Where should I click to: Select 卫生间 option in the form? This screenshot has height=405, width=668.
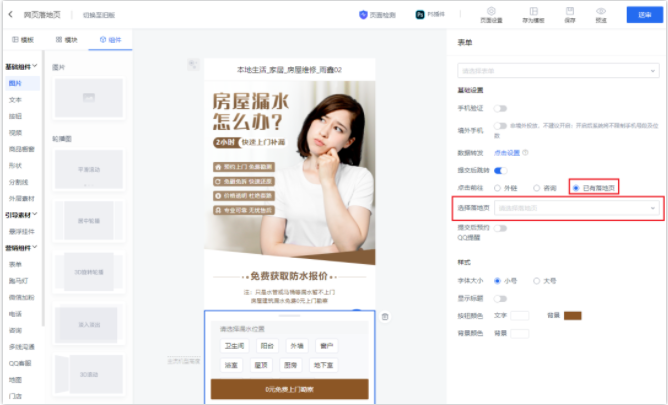click(x=234, y=346)
